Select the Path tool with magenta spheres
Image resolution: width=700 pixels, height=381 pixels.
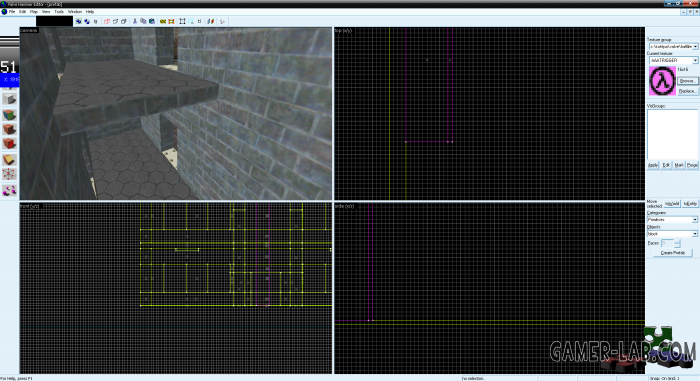[x=9, y=191]
